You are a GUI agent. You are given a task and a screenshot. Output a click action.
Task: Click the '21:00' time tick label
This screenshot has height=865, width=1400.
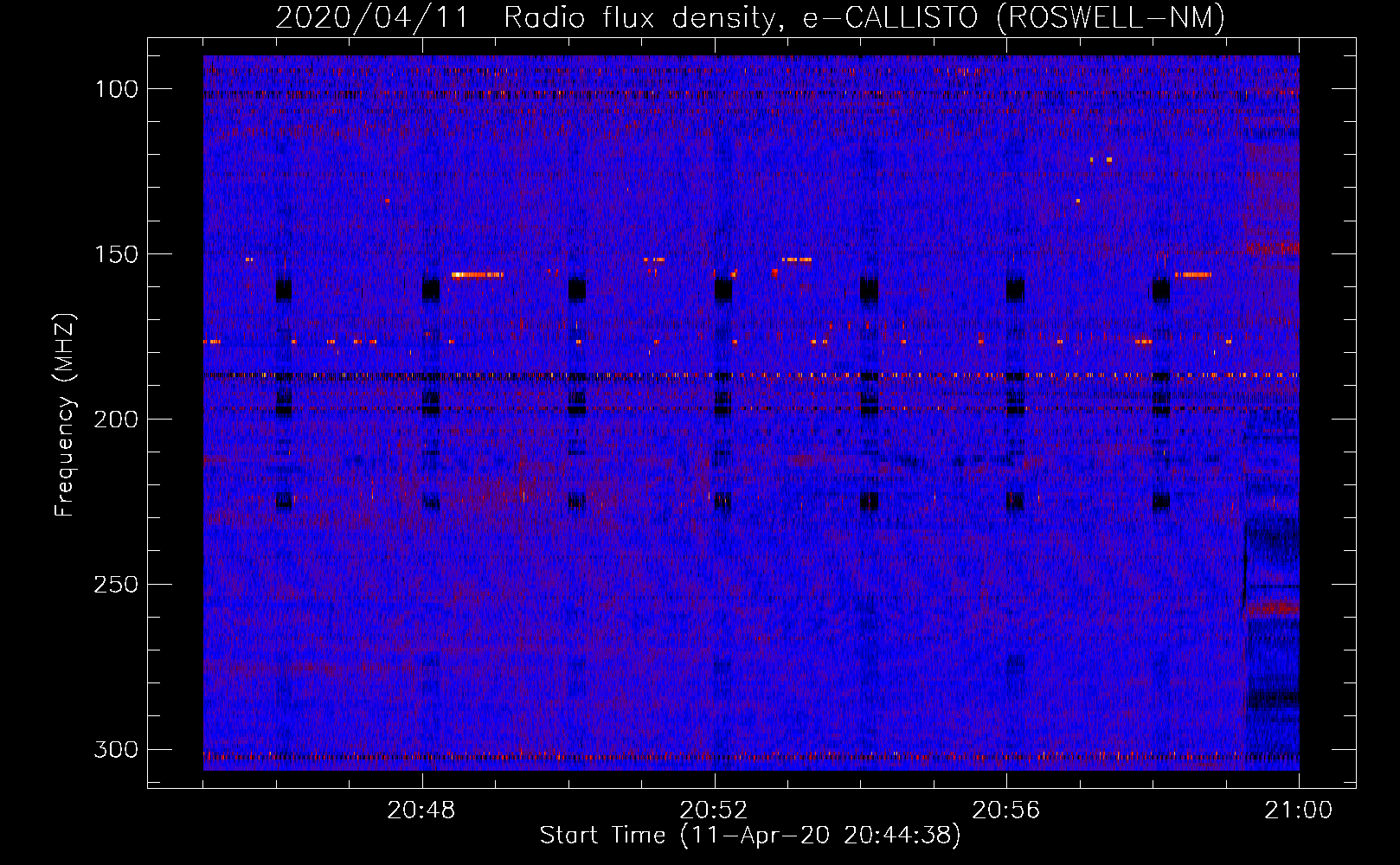pos(1298,811)
